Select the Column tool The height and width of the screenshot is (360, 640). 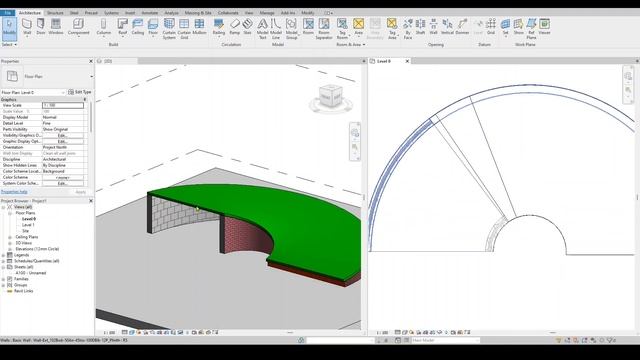point(103,27)
